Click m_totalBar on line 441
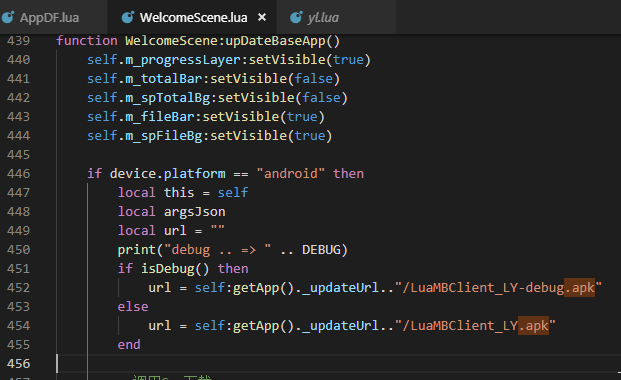This screenshot has height=380, width=621. tap(164, 79)
